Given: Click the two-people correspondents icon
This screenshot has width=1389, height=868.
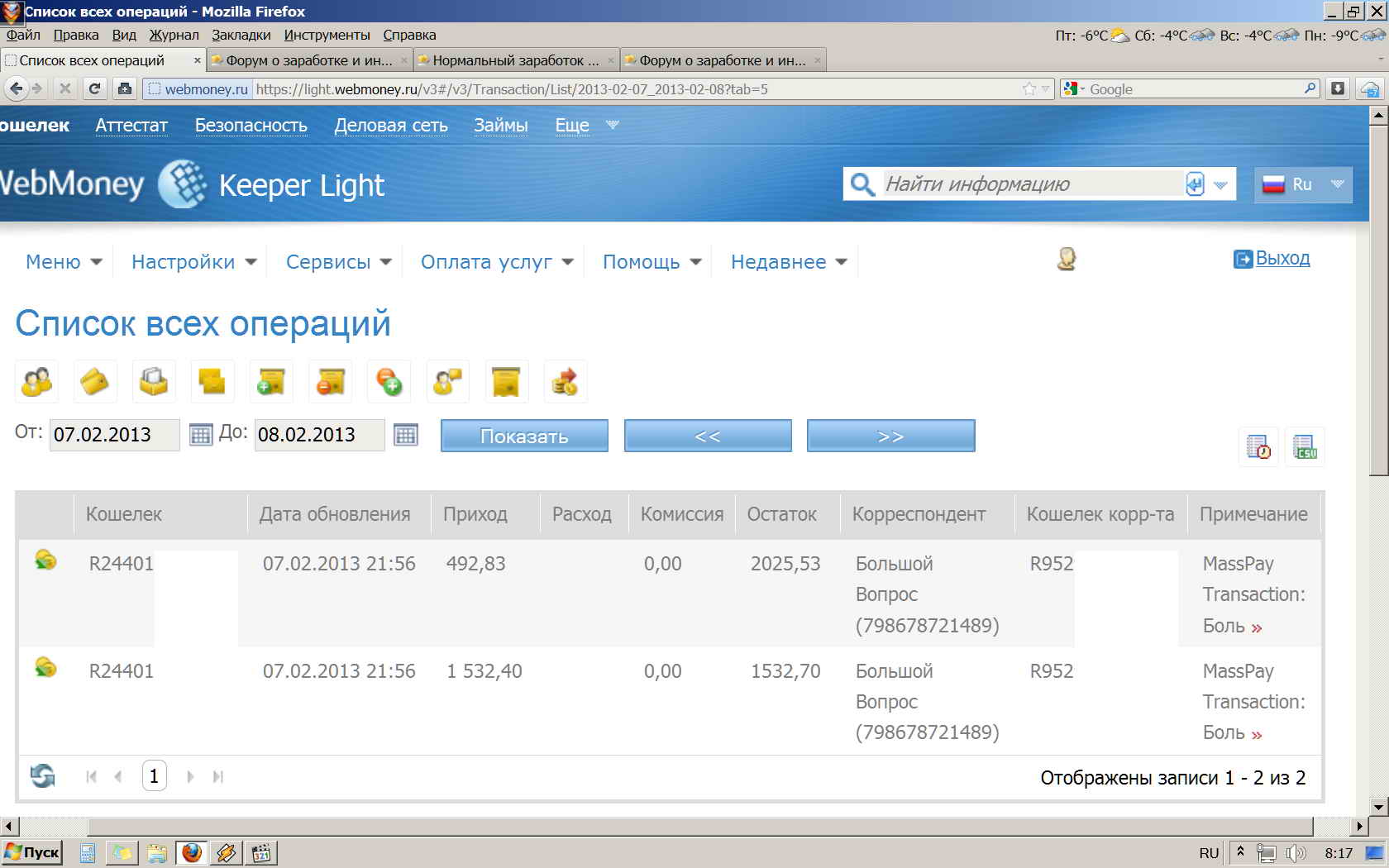Looking at the screenshot, I should pyautogui.click(x=36, y=382).
